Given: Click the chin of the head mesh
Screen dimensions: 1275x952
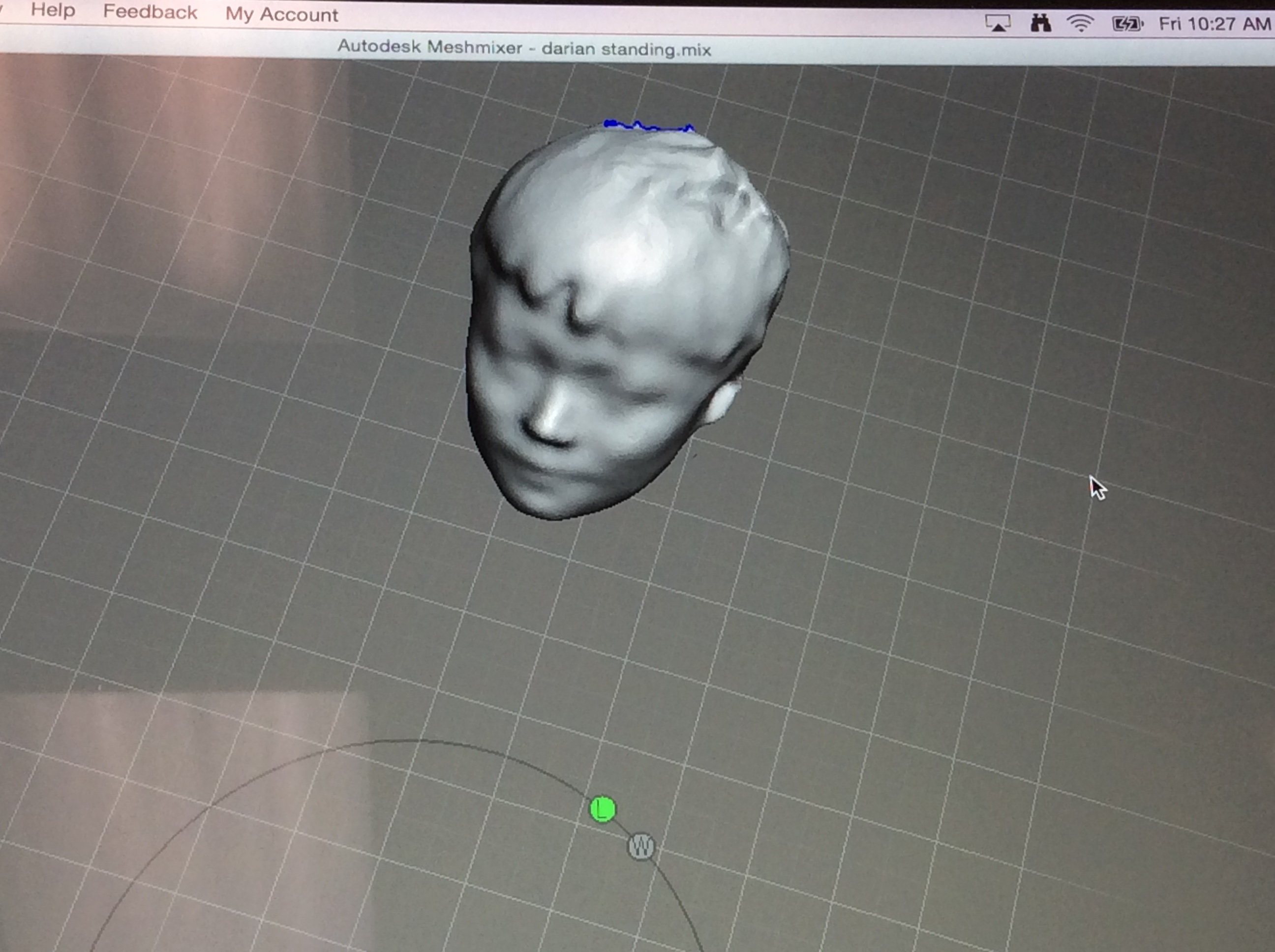Looking at the screenshot, I should point(547,502).
